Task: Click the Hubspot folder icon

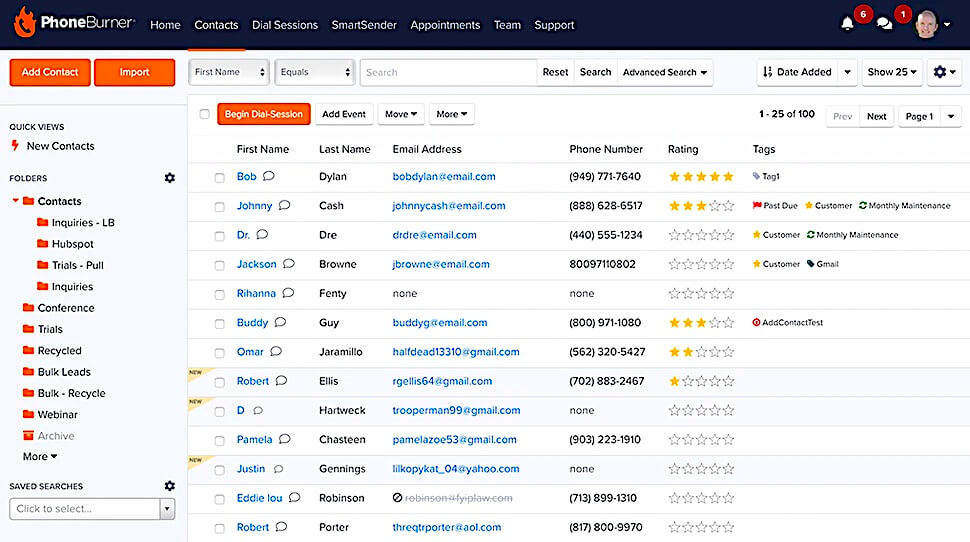Action: [x=43, y=244]
